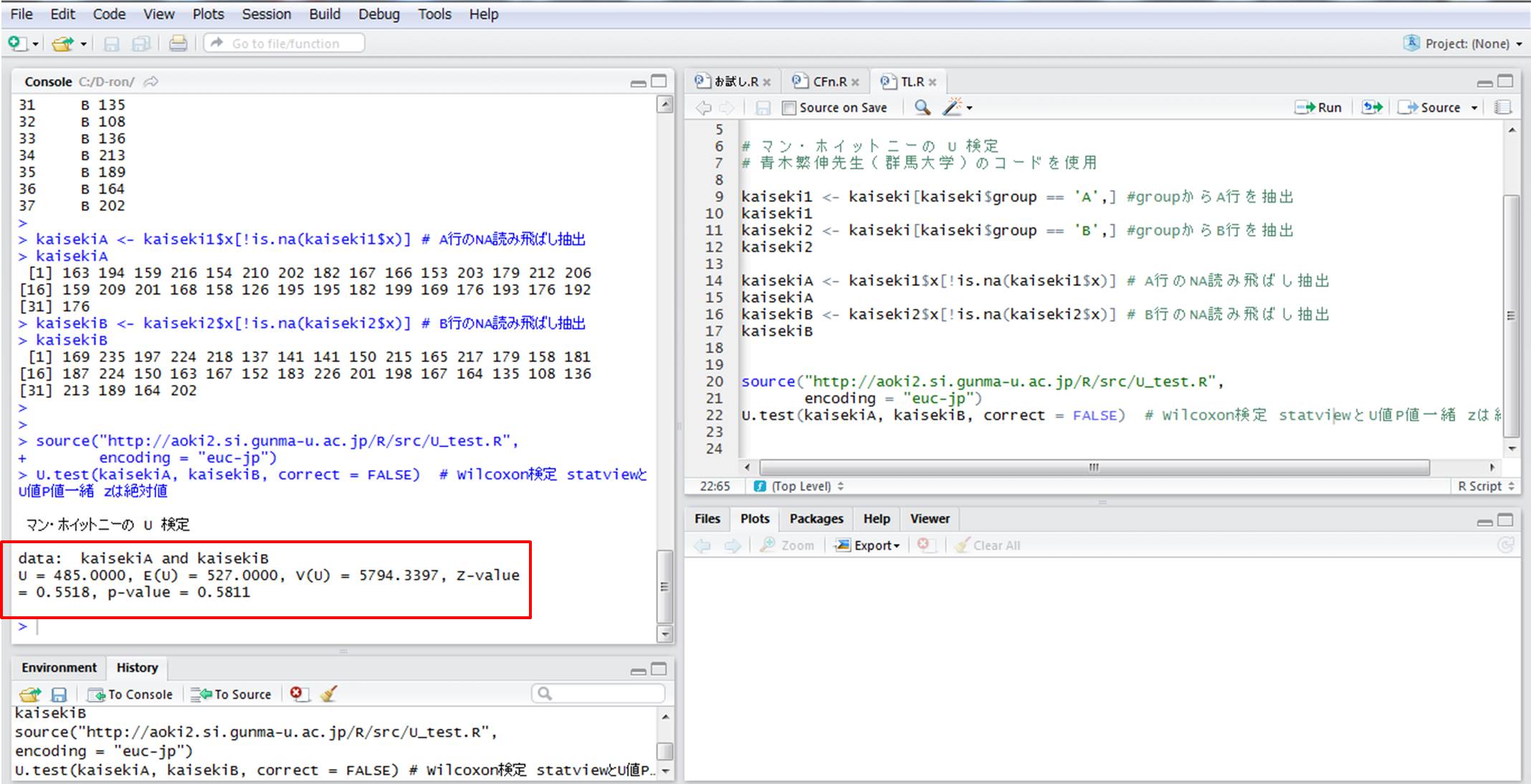This screenshot has height=784, width=1531.
Task: Close the CFn.R tab
Action: point(855,82)
